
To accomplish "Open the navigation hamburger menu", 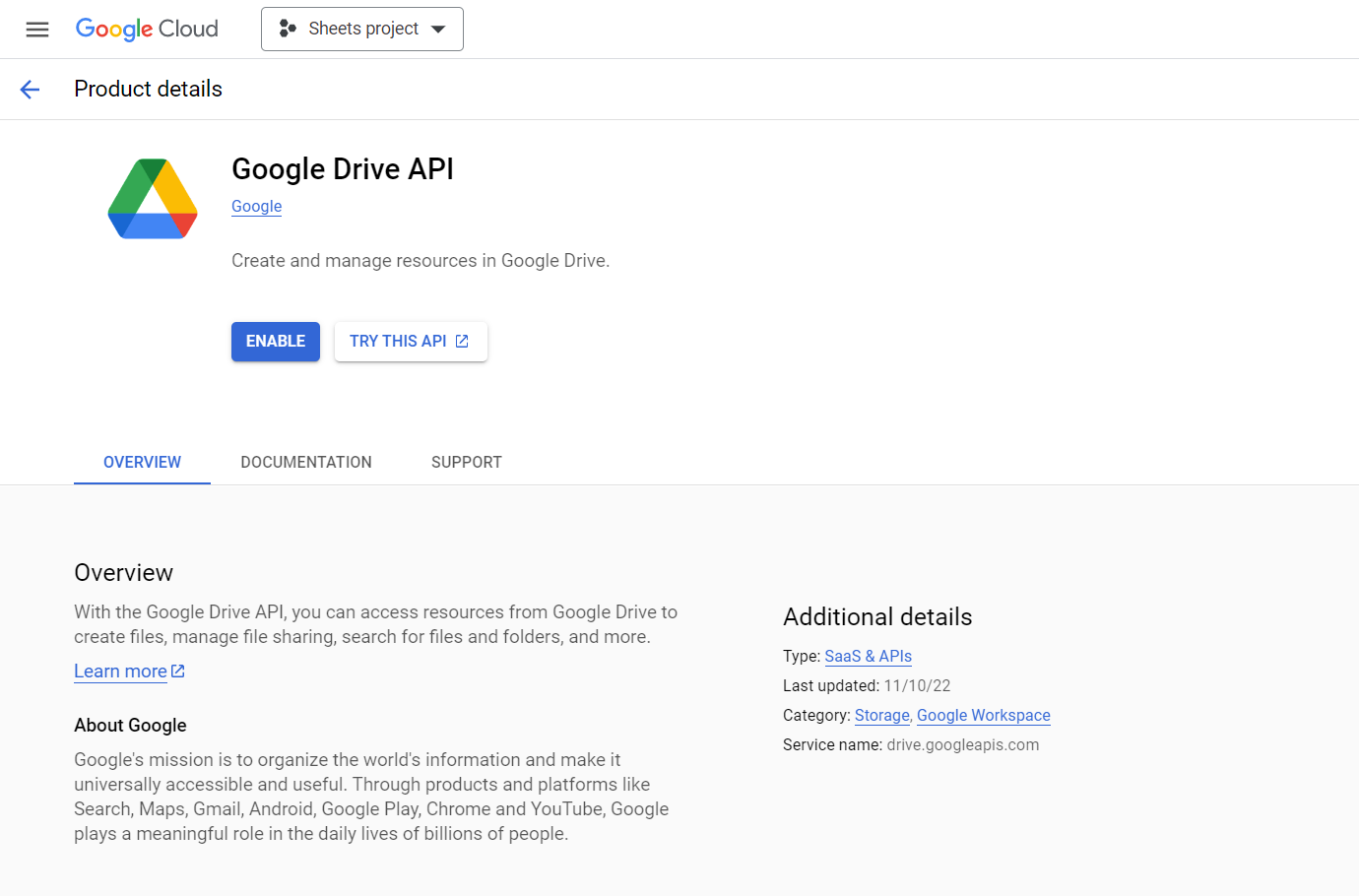I will [37, 30].
